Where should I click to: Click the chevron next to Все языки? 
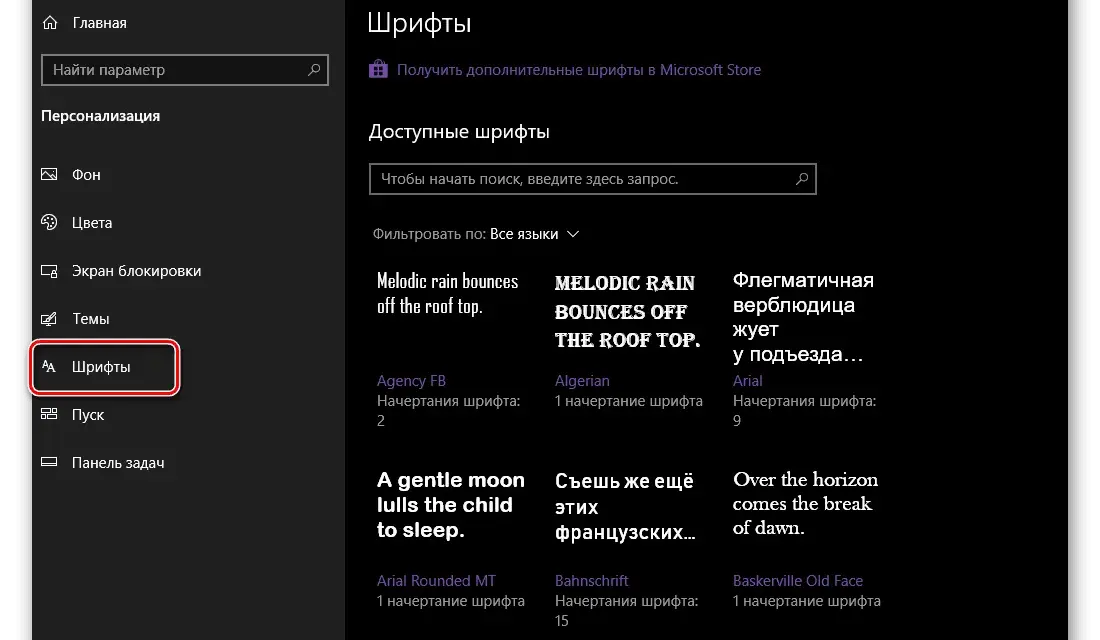tap(573, 234)
